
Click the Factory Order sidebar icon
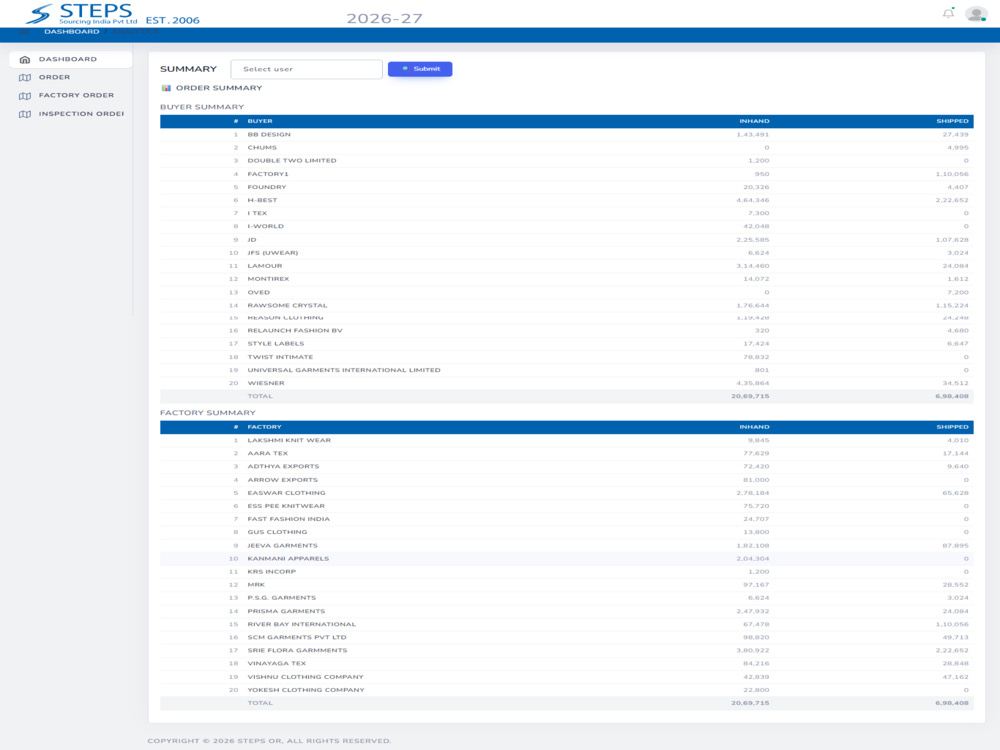coord(25,96)
